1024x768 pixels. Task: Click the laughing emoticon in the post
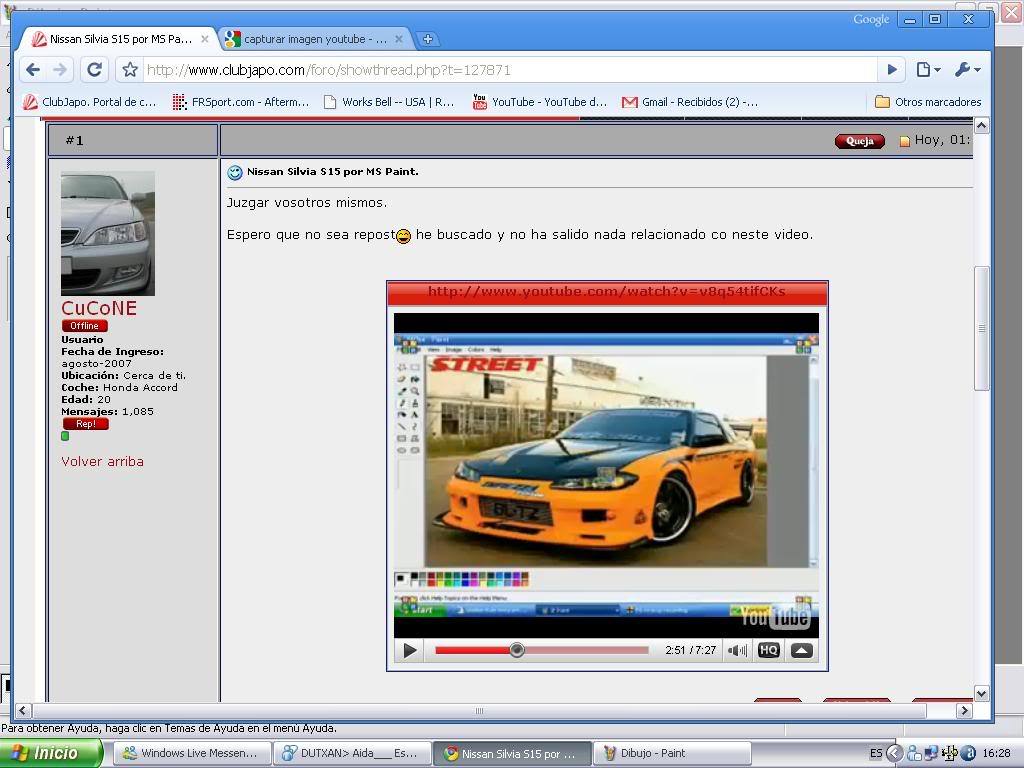pos(404,236)
